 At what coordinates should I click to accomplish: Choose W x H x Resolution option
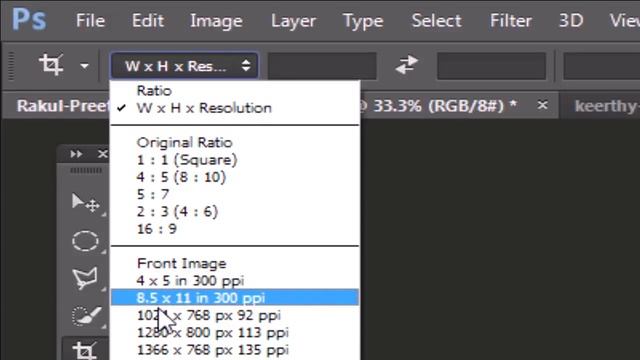coord(235,108)
